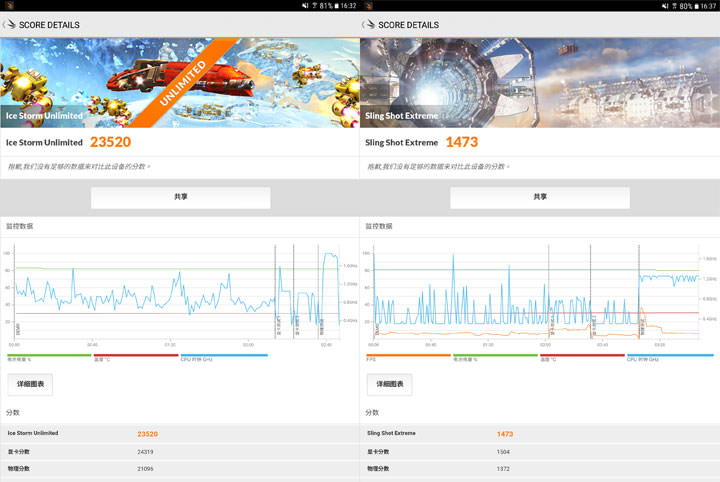Tap the Sling Shot Extreme banner image
The image size is (720, 482).
[x=540, y=82]
